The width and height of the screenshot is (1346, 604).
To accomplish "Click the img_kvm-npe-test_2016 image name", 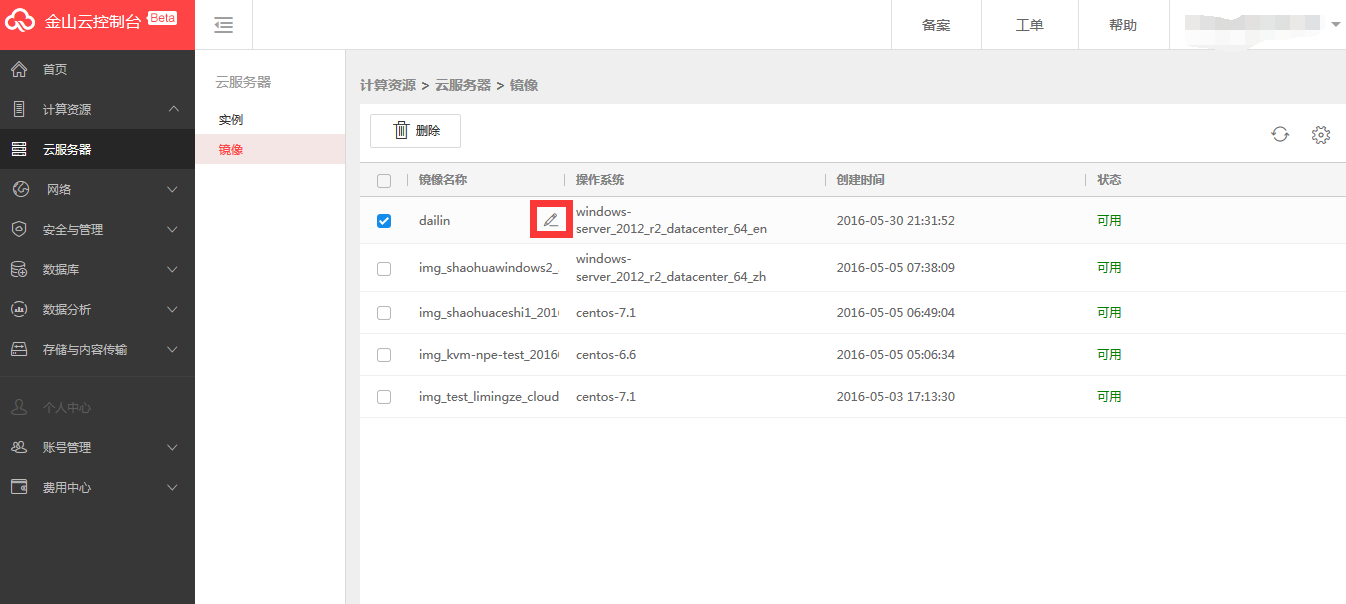I will click(489, 355).
